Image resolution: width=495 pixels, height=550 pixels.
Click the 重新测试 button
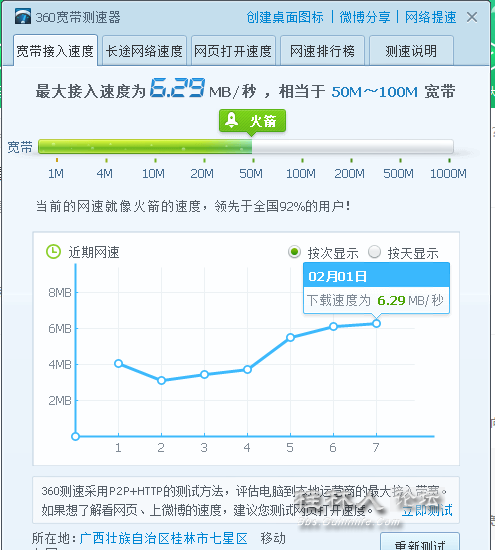(420, 542)
